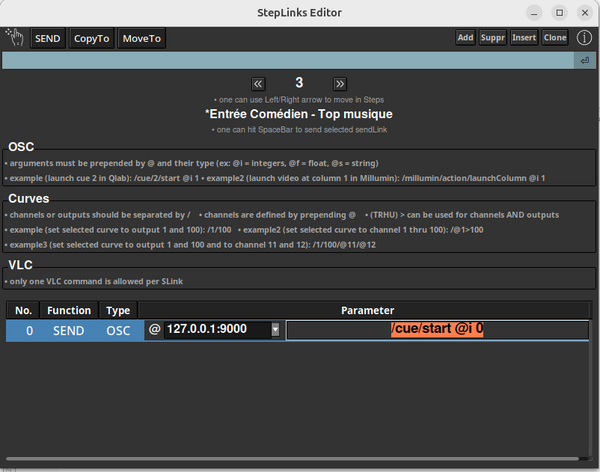600x472 pixels.
Task: Click the Add button
Action: pos(465,38)
